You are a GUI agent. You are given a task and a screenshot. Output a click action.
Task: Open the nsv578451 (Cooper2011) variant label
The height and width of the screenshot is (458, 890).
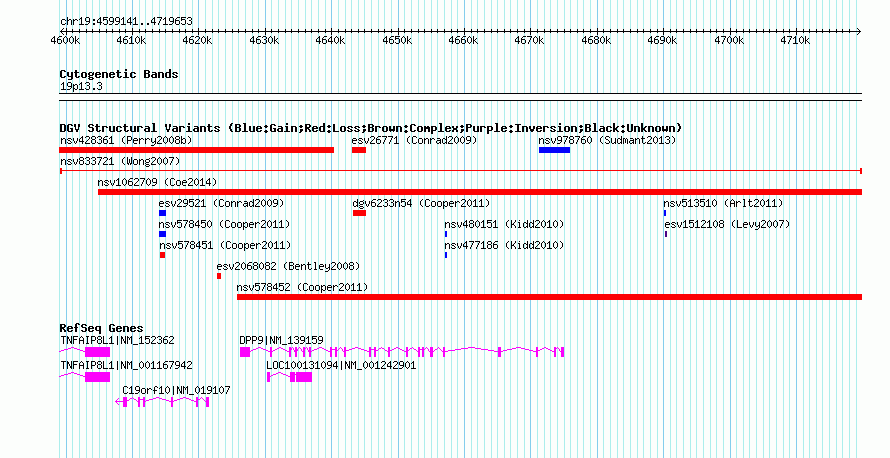(x=225, y=245)
